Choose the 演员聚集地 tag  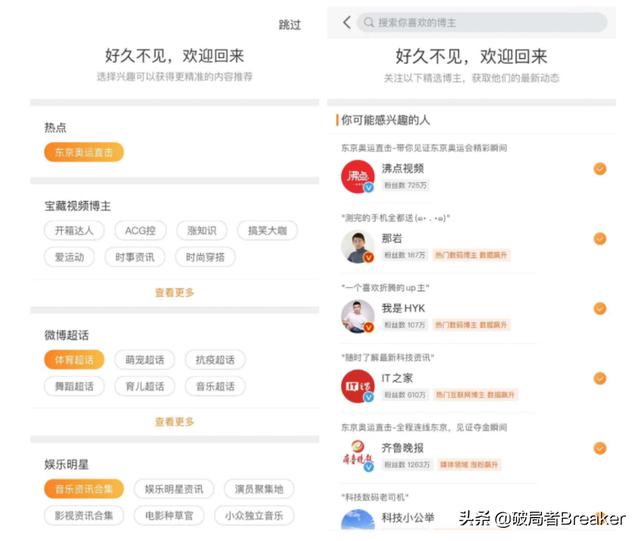[x=259, y=489]
